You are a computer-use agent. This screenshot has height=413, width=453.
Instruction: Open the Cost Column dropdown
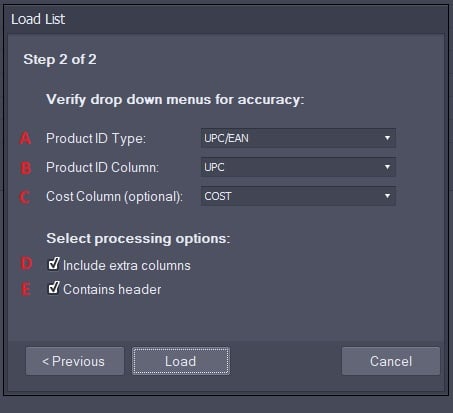click(298, 196)
